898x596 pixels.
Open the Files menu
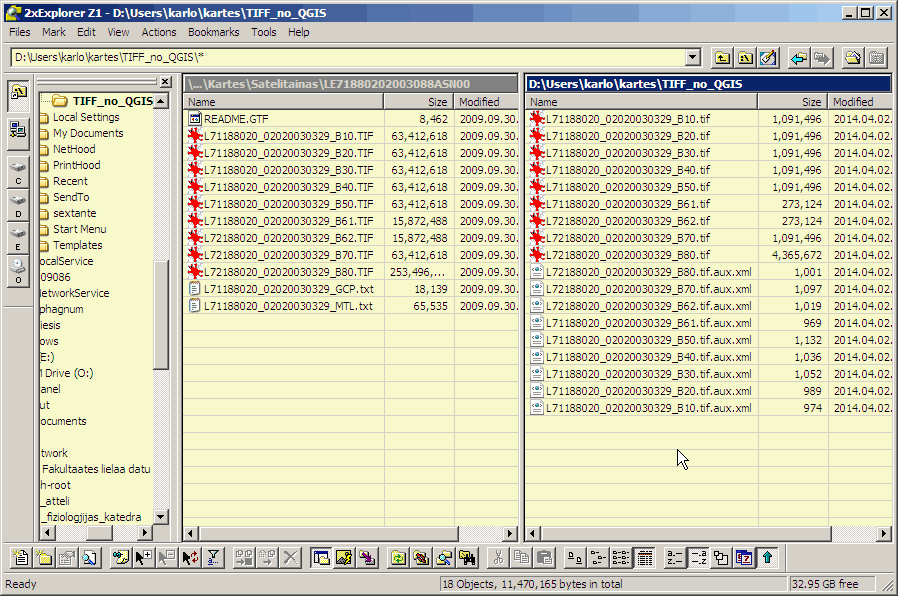[x=19, y=32]
